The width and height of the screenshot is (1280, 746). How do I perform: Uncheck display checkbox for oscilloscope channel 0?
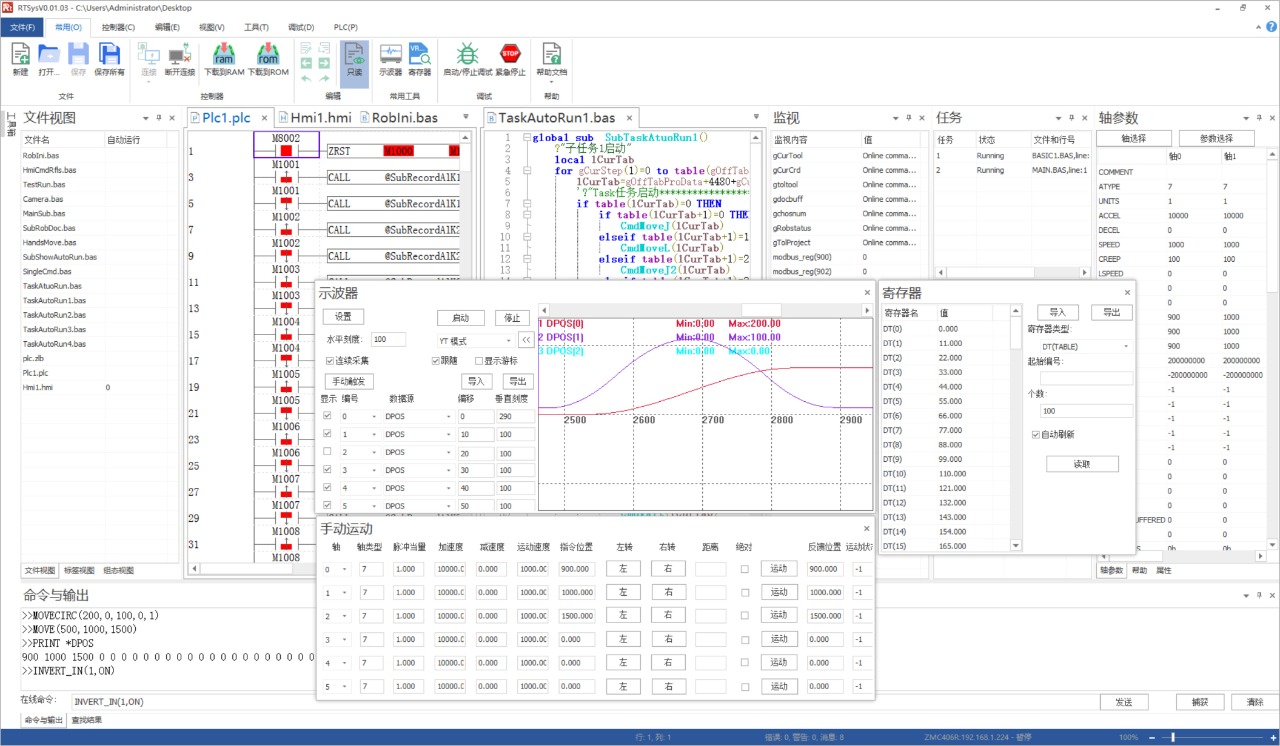tap(327, 416)
